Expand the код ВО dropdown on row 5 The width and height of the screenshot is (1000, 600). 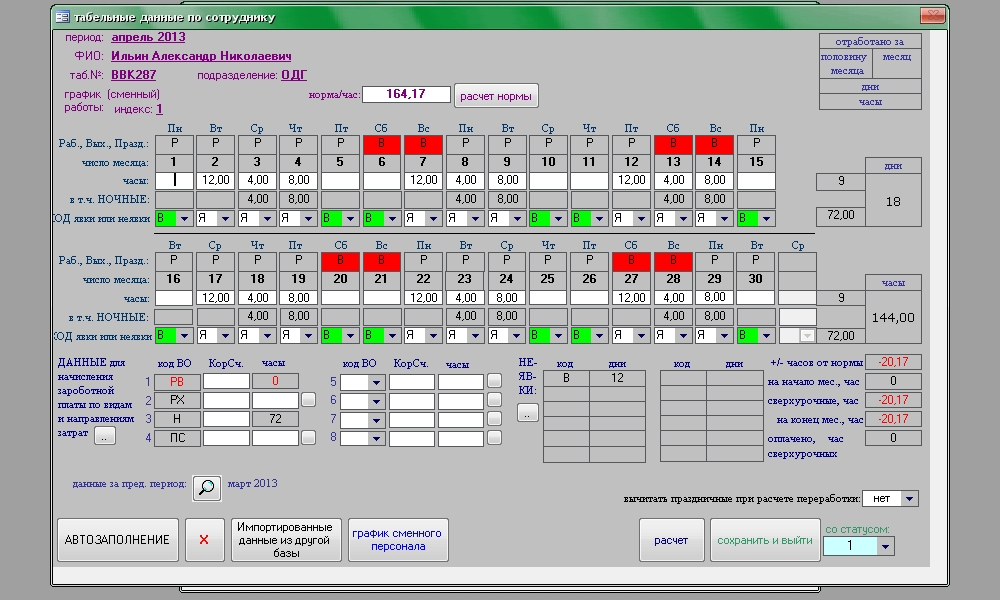[x=376, y=383]
